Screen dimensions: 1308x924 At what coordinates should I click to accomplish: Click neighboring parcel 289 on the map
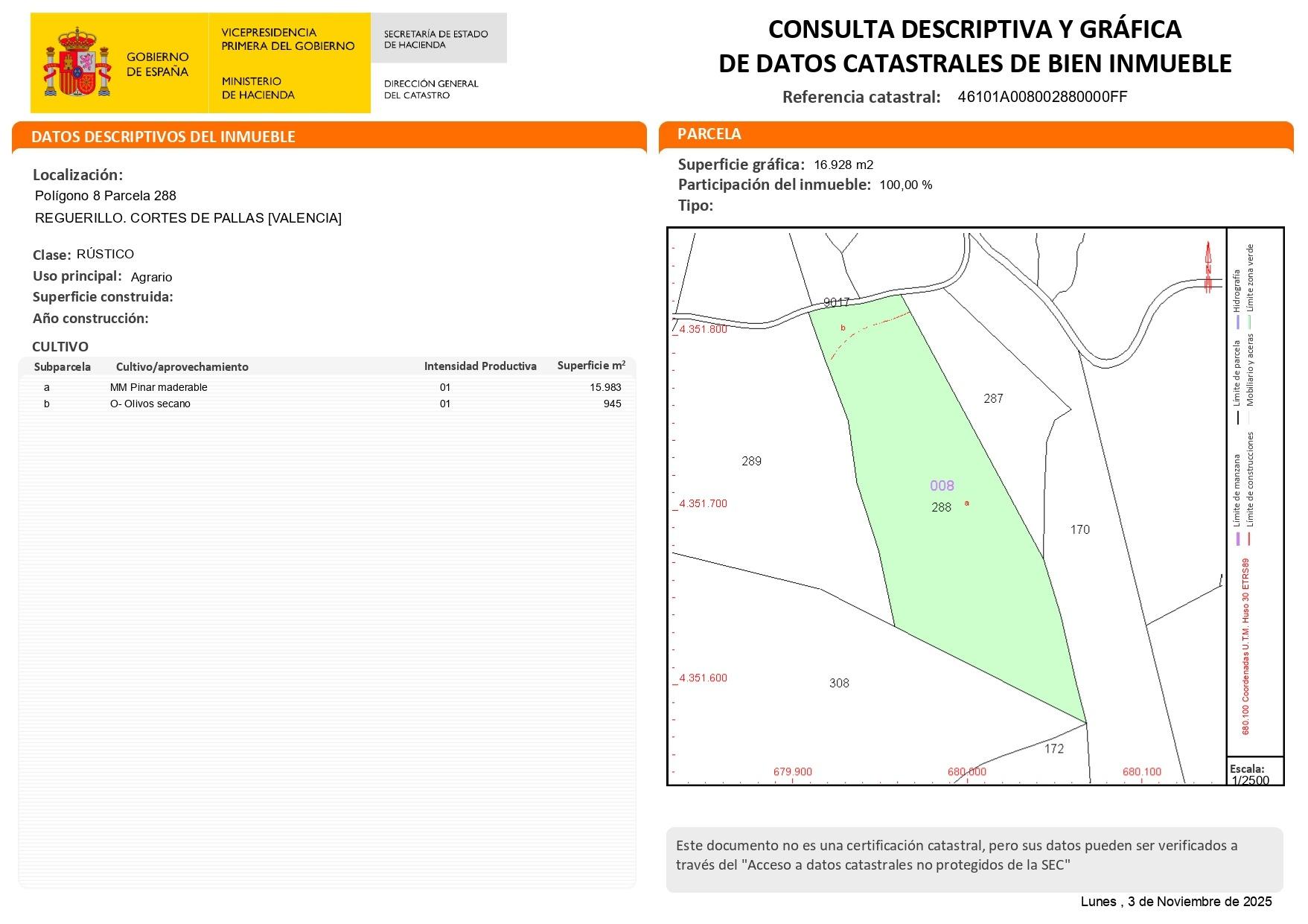click(751, 462)
